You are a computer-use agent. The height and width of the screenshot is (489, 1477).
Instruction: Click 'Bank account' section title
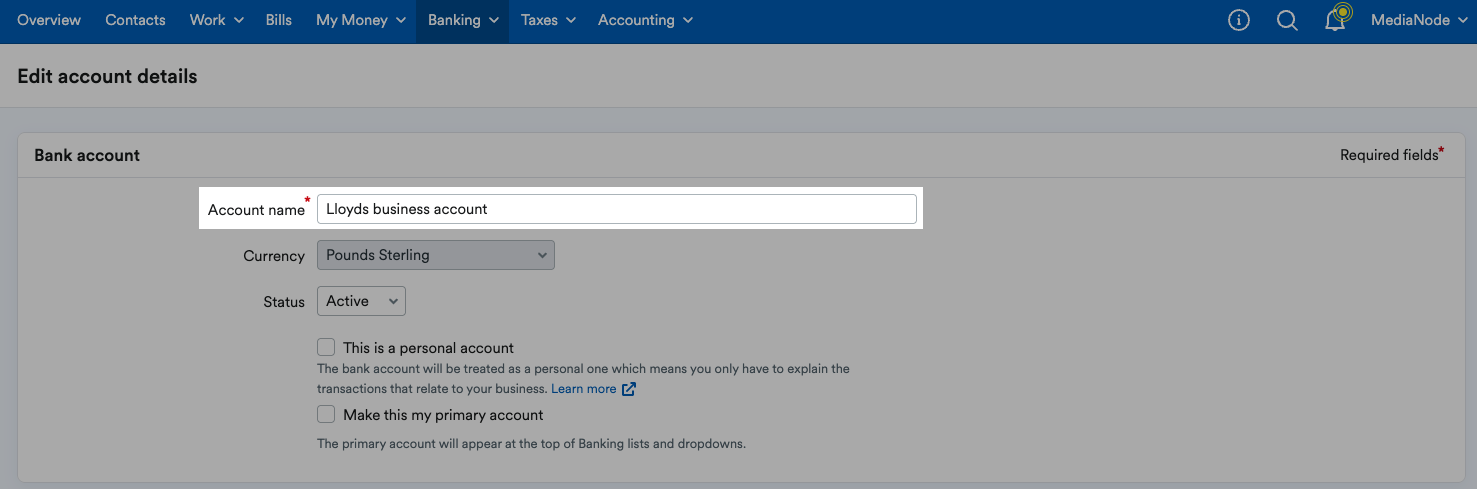(x=87, y=155)
